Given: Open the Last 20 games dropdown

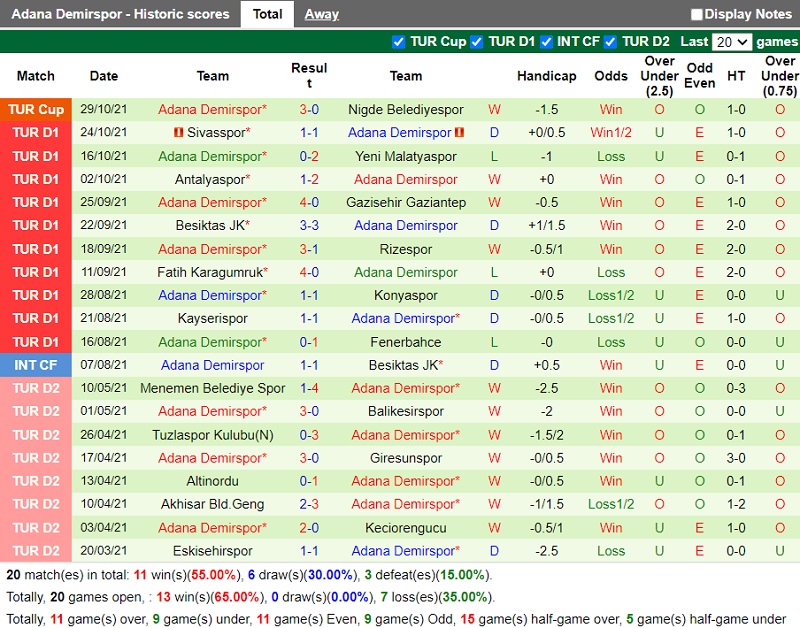Looking at the screenshot, I should (732, 42).
